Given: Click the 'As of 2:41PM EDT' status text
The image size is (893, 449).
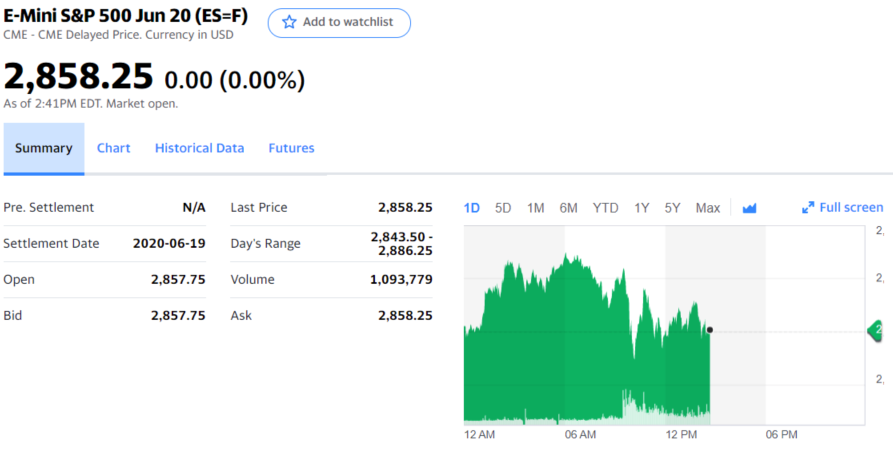Looking at the screenshot, I should (x=91, y=104).
